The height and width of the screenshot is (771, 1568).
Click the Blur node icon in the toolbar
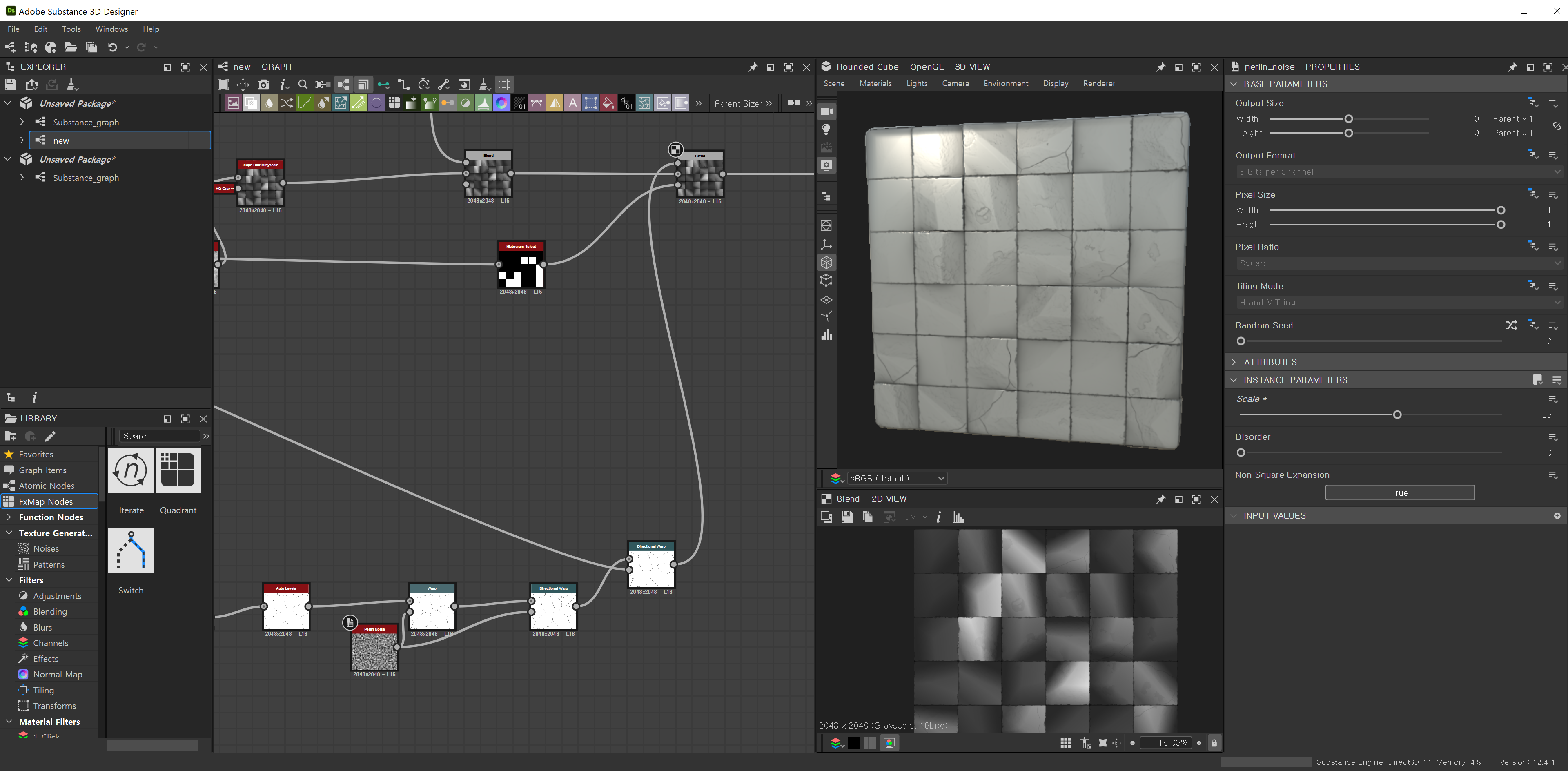269,103
